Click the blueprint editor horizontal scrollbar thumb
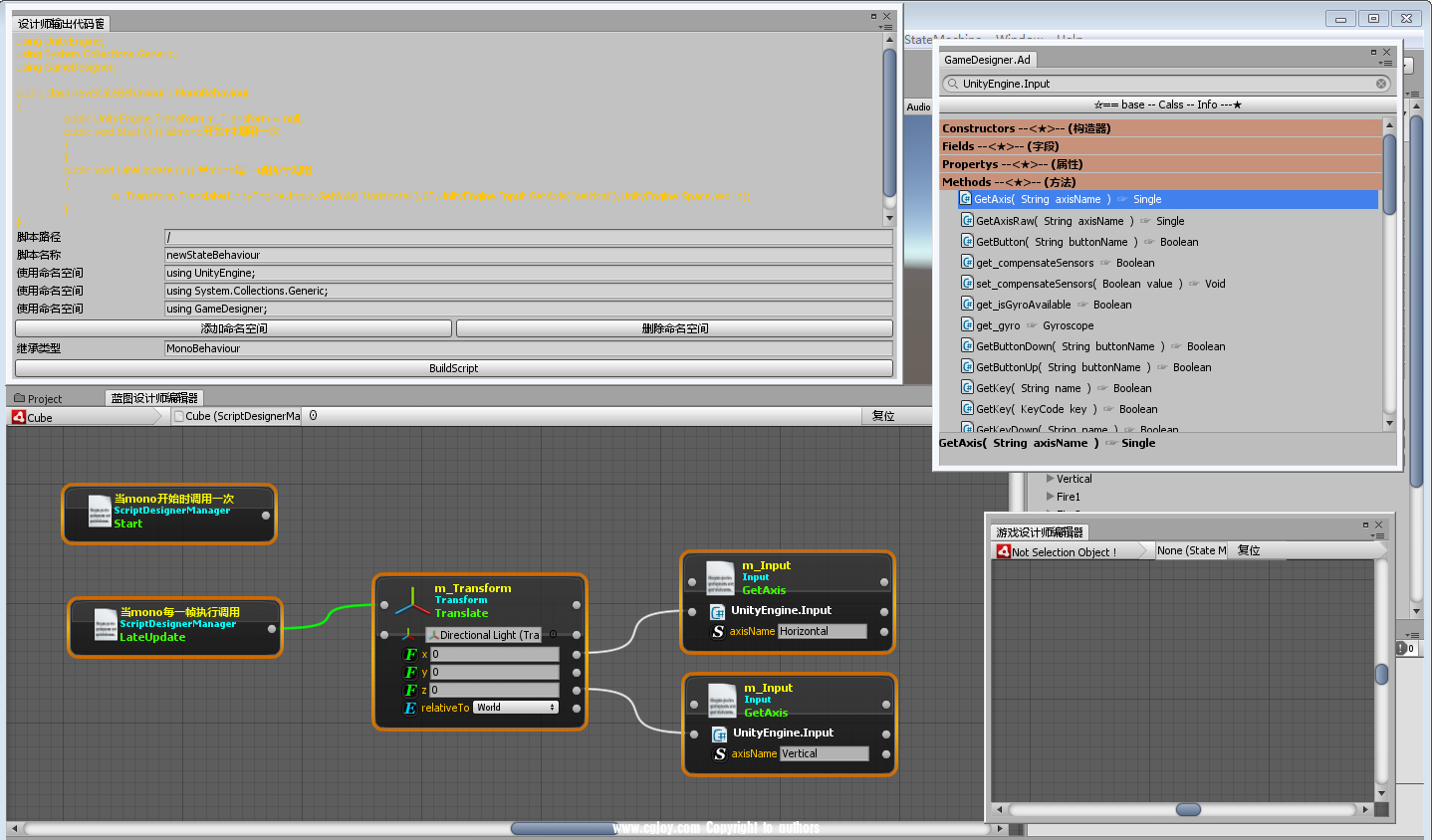This screenshot has width=1432, height=840. (x=565, y=828)
